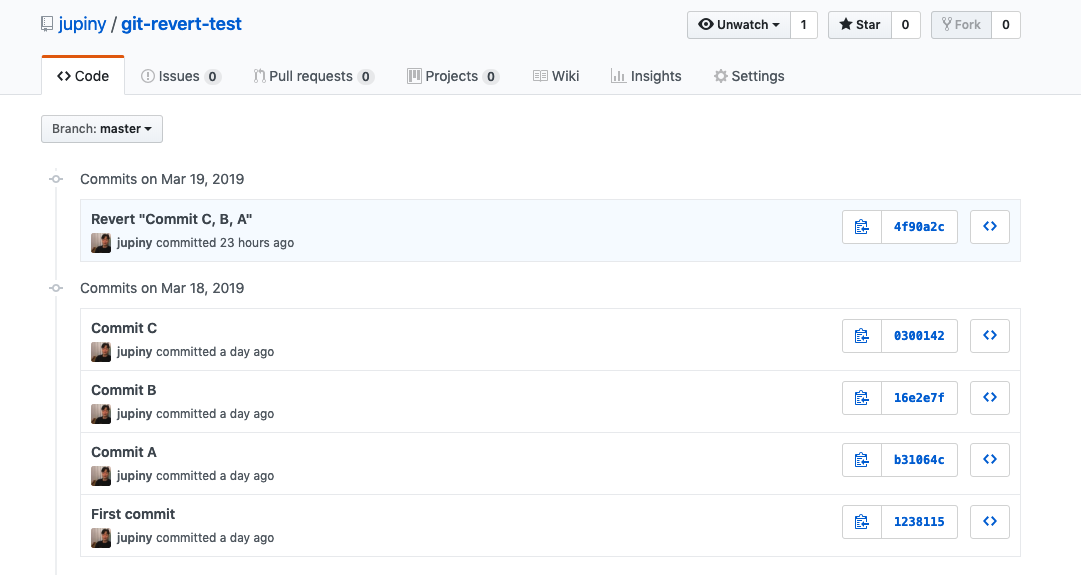View watchers count 1

coord(803,25)
